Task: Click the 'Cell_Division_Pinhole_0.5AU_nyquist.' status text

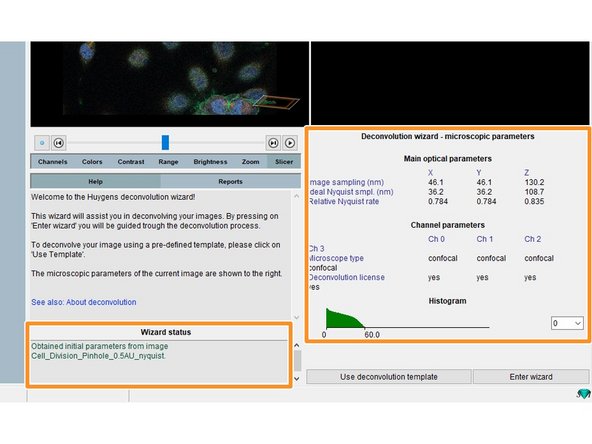Action: pyautogui.click(x=98, y=356)
